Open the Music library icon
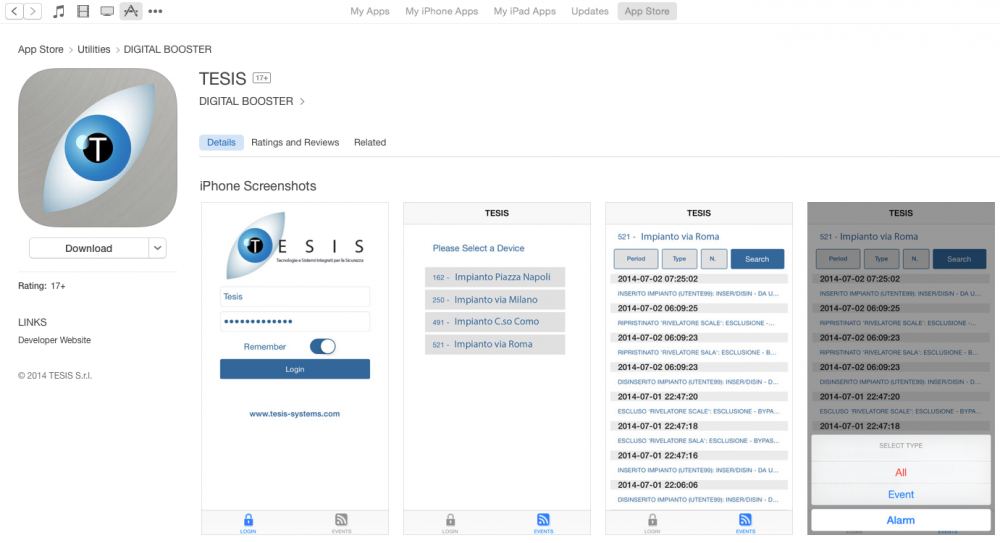This screenshot has height=543, width=1000. click(x=59, y=11)
